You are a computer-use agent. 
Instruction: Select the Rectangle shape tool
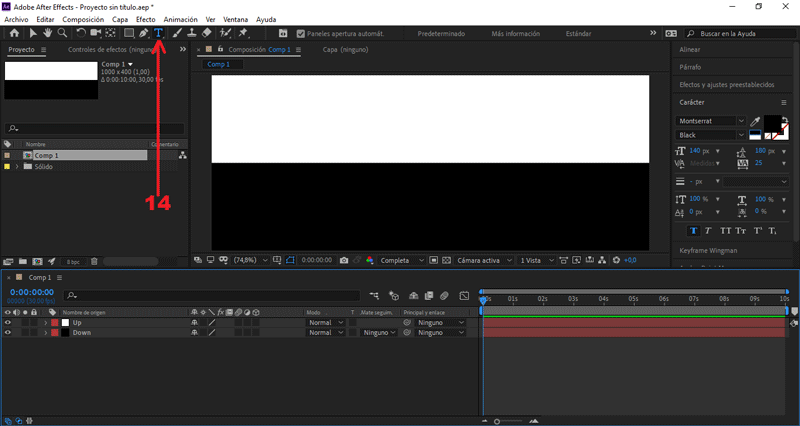[x=129, y=33]
